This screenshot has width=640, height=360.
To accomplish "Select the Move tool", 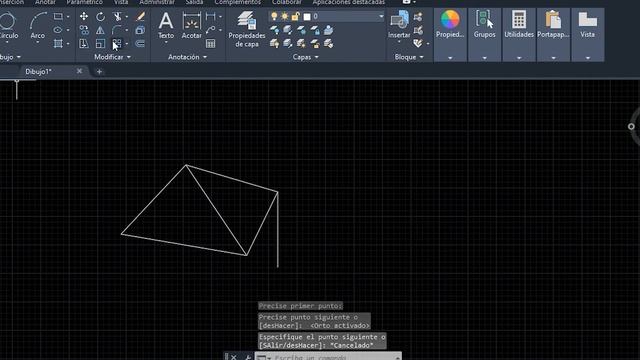I will [x=84, y=16].
